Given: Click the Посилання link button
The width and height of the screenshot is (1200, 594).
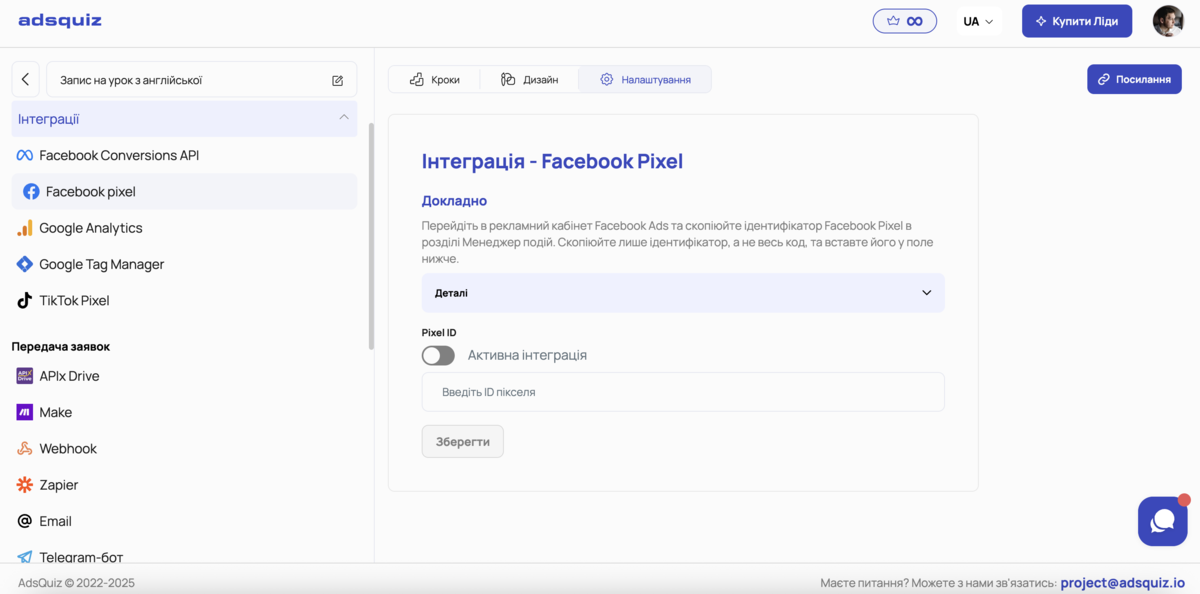Looking at the screenshot, I should coord(1134,79).
